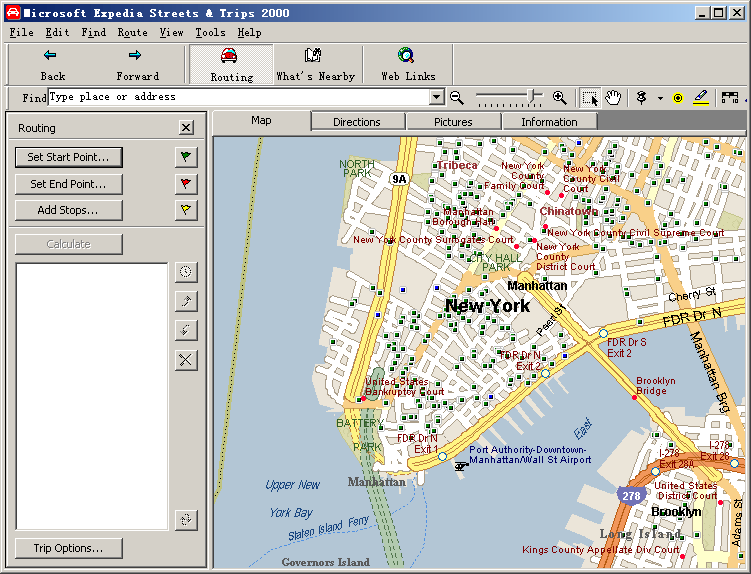Click the Set Start Point button
This screenshot has height=574, width=751.
(x=68, y=157)
